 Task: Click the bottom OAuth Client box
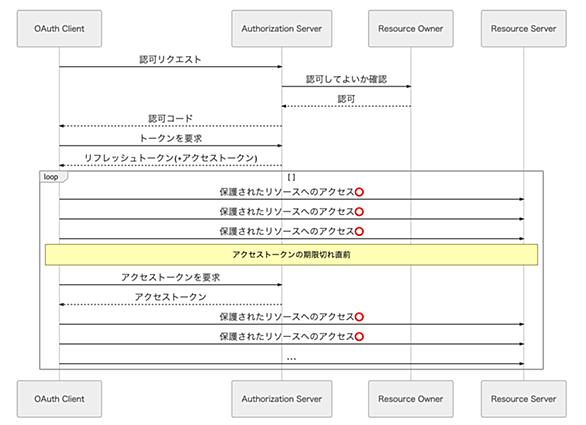coord(59,399)
